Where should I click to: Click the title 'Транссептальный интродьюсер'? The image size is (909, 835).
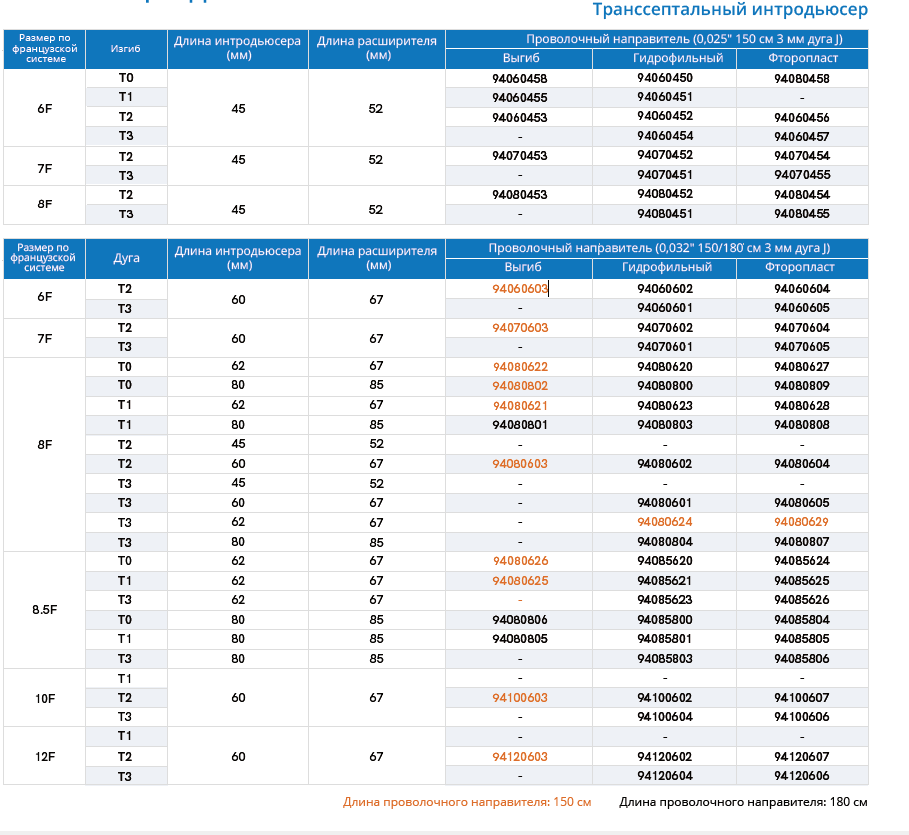pos(730,10)
